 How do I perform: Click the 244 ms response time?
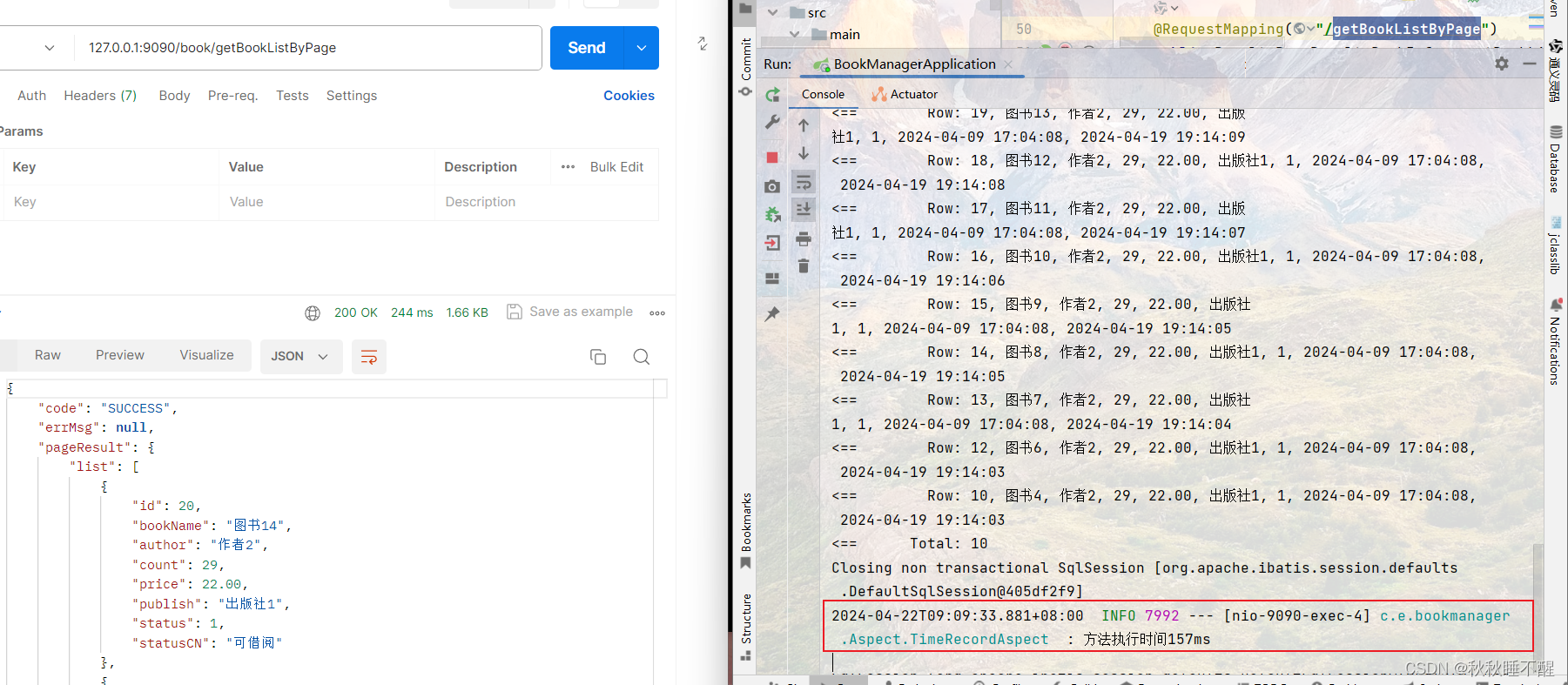pos(412,312)
